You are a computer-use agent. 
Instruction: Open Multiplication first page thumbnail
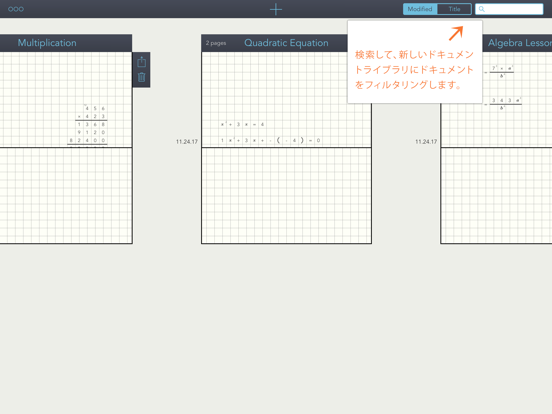point(66,99)
